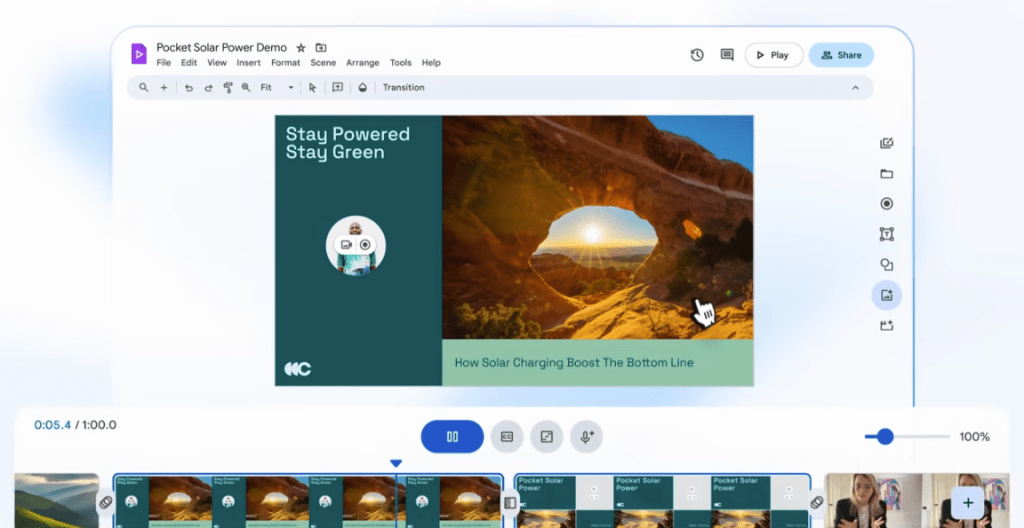Open the Shapes panel in right sidebar
The width and height of the screenshot is (1024, 528).
886,265
